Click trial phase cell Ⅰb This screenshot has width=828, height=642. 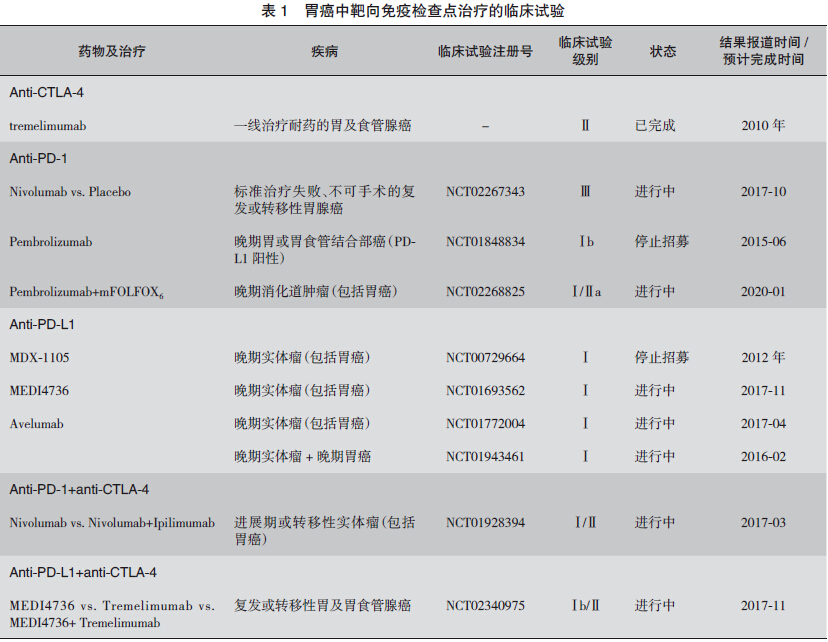tap(586, 242)
